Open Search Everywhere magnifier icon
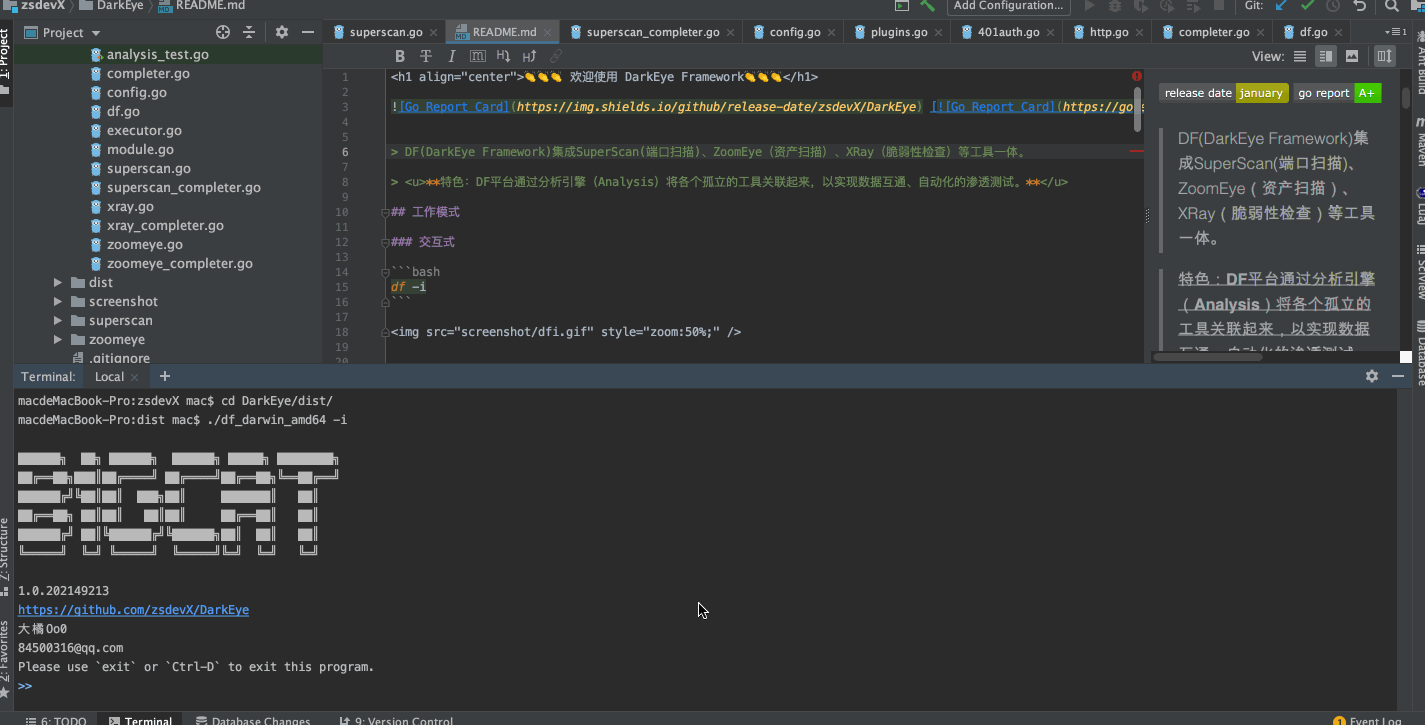Screen dimensions: 1425x725 [x=1392, y=5]
